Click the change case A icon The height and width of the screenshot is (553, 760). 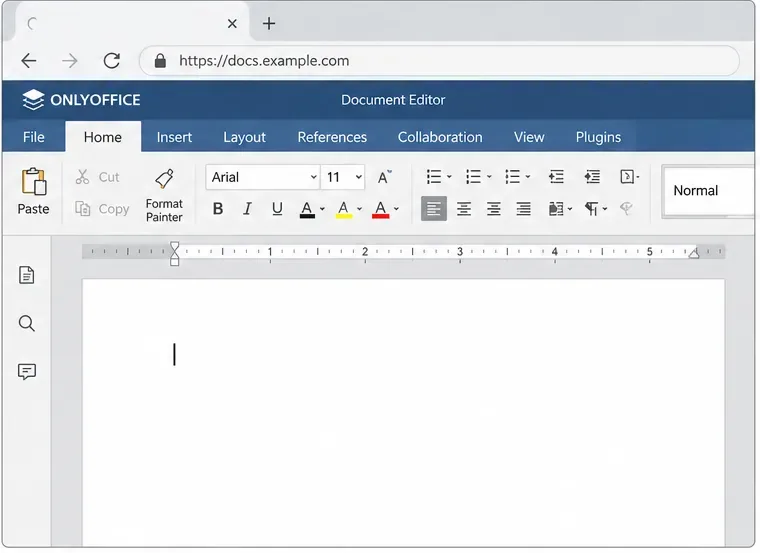384,177
